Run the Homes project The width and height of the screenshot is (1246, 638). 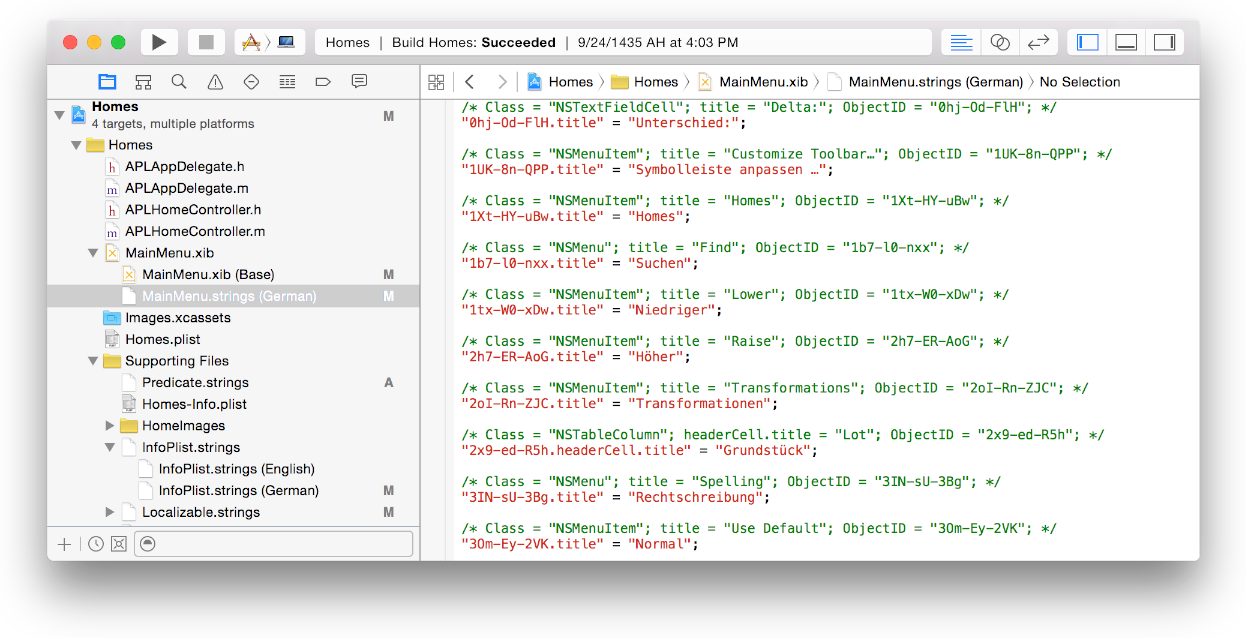(x=159, y=41)
